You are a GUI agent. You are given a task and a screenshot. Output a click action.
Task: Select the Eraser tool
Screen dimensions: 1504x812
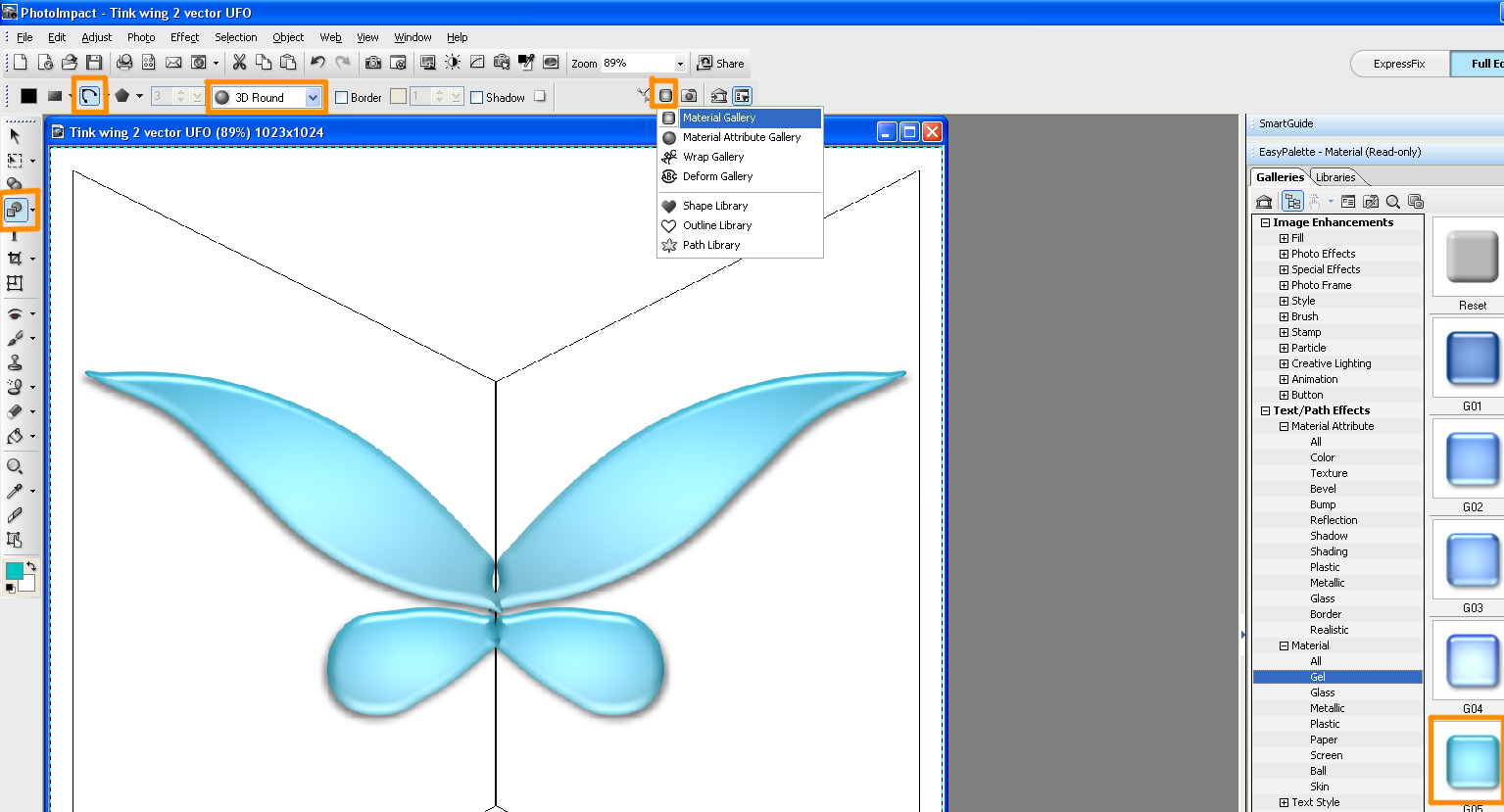click(x=15, y=411)
